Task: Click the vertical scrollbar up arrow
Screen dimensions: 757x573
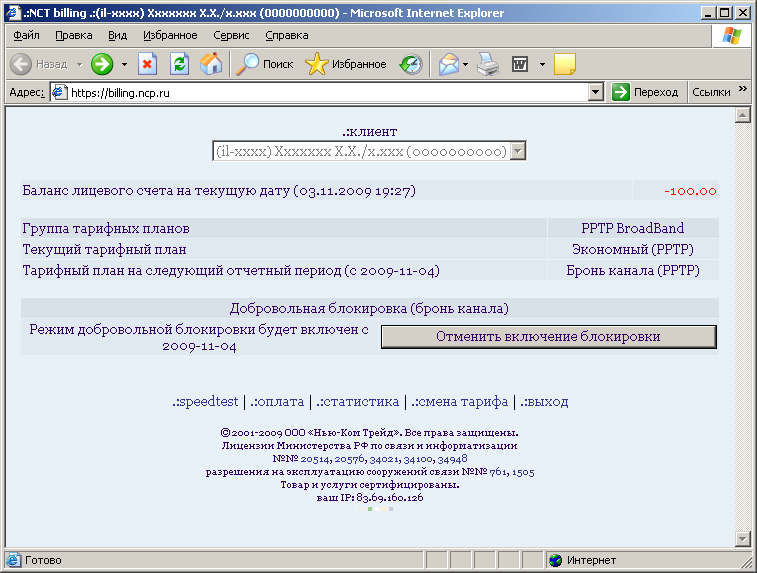Action: click(x=743, y=115)
